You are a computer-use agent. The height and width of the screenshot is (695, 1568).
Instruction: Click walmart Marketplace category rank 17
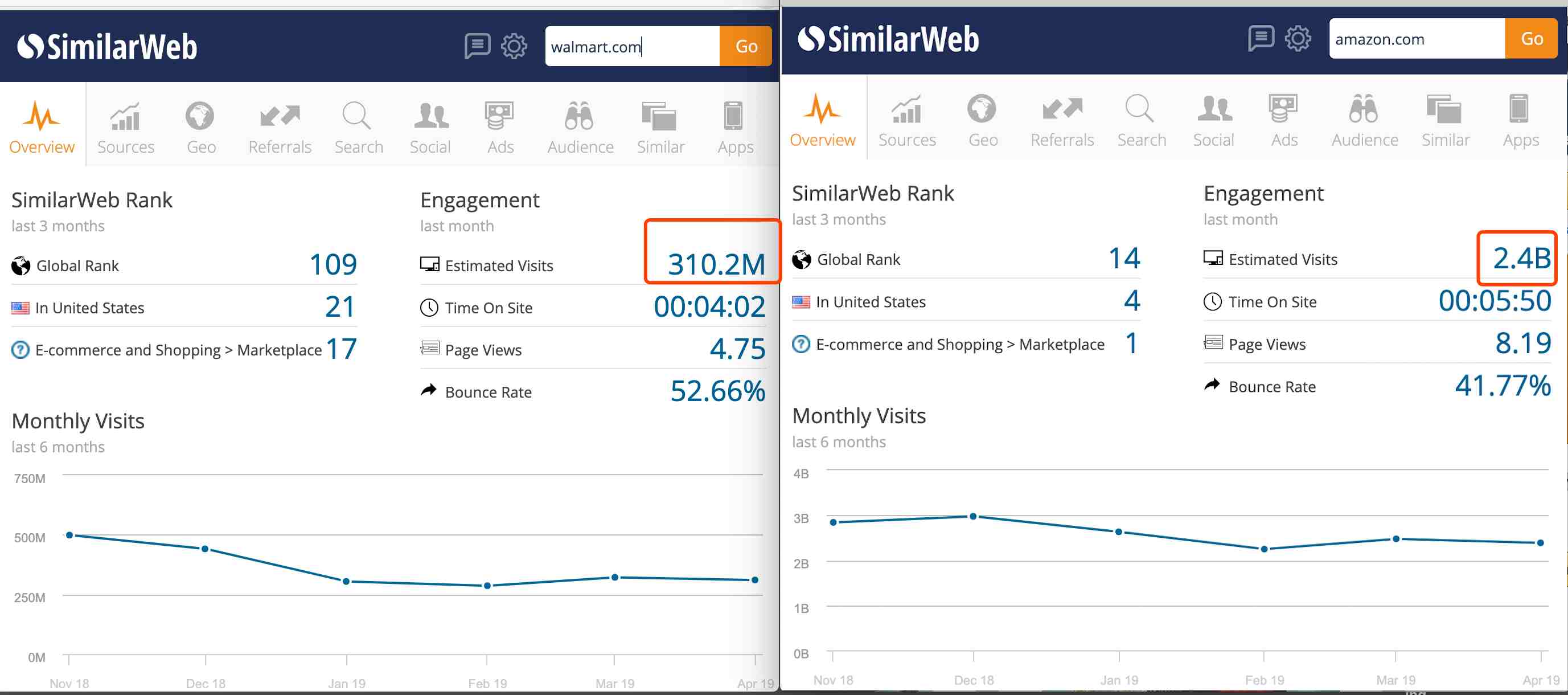tap(342, 349)
